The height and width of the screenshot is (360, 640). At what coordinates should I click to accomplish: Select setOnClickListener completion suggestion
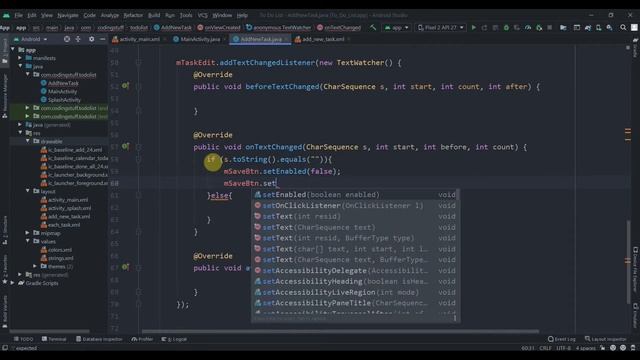[355, 205]
